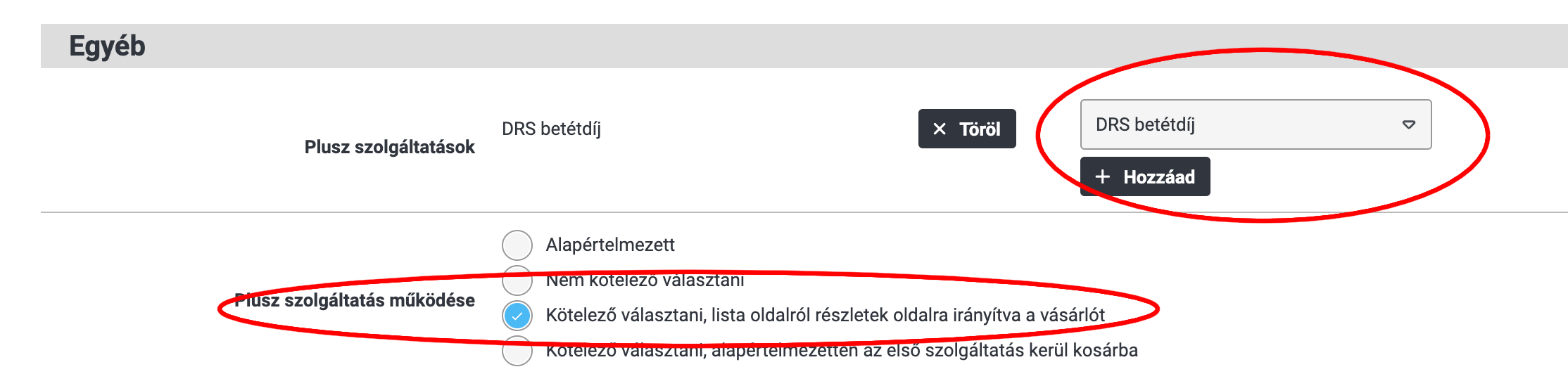
Task: Click the Plusz szolgáltatások field label
Action: [x=389, y=147]
